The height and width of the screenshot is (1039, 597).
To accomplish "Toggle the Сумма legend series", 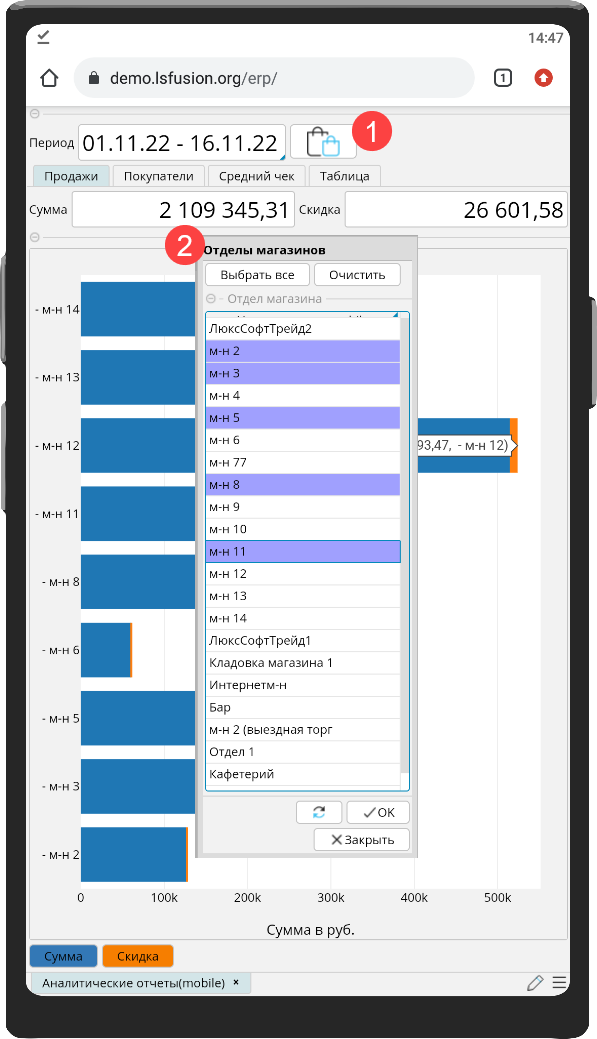I will pyautogui.click(x=64, y=956).
